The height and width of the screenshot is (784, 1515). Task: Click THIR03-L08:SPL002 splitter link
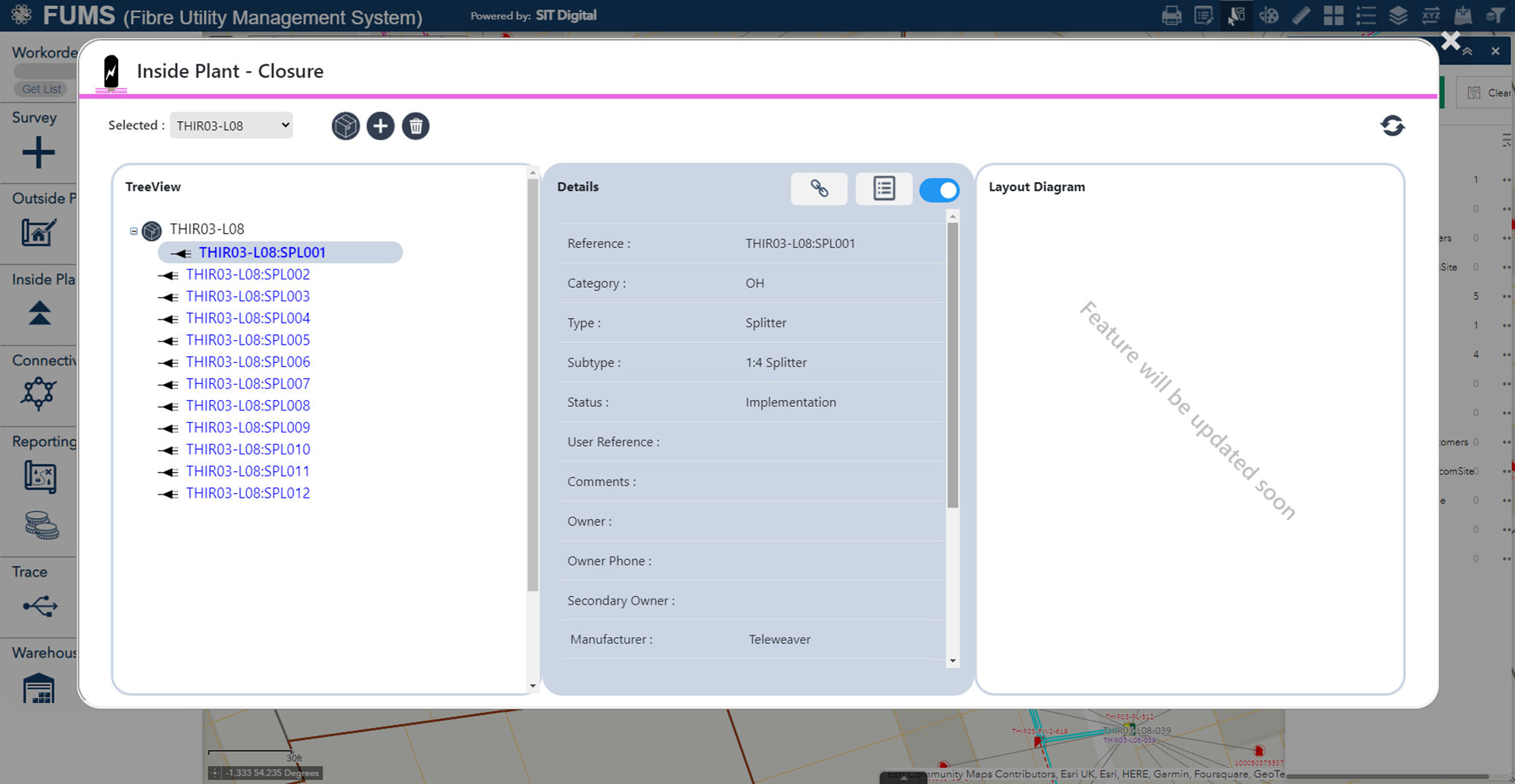[248, 274]
